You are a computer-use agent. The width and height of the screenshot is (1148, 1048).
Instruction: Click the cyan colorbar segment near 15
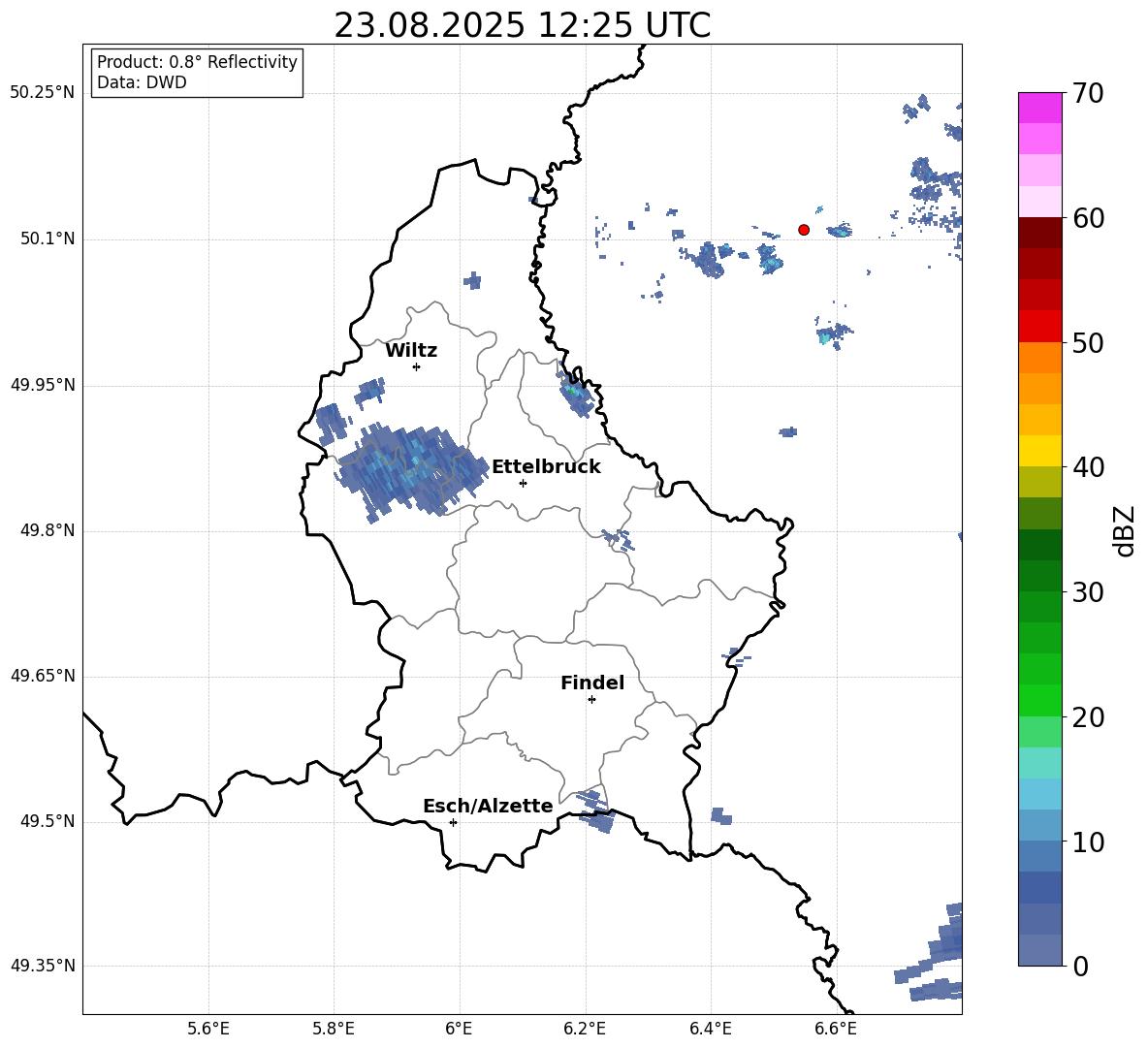(x=1040, y=763)
